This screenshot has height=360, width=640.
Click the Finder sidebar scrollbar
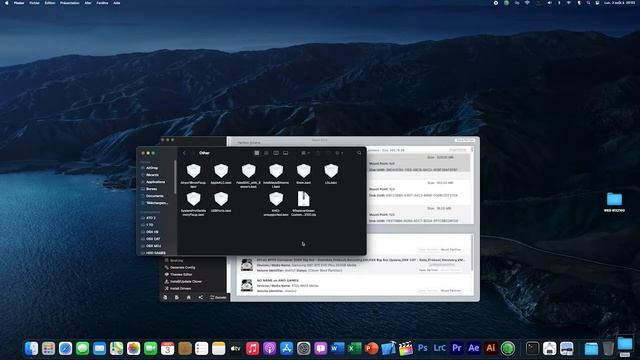point(176,177)
